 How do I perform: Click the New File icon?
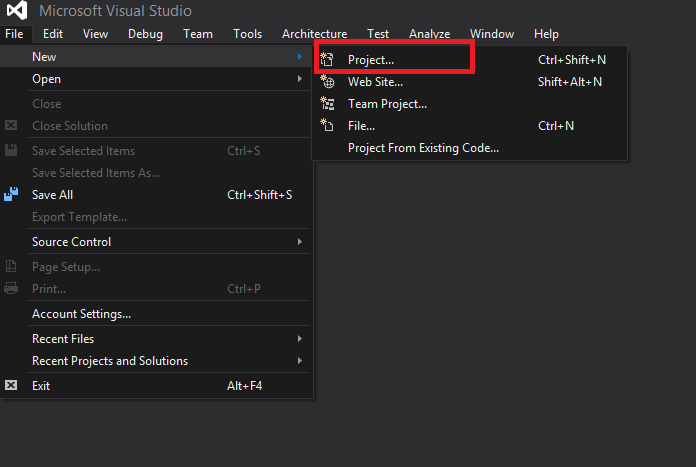(327, 125)
